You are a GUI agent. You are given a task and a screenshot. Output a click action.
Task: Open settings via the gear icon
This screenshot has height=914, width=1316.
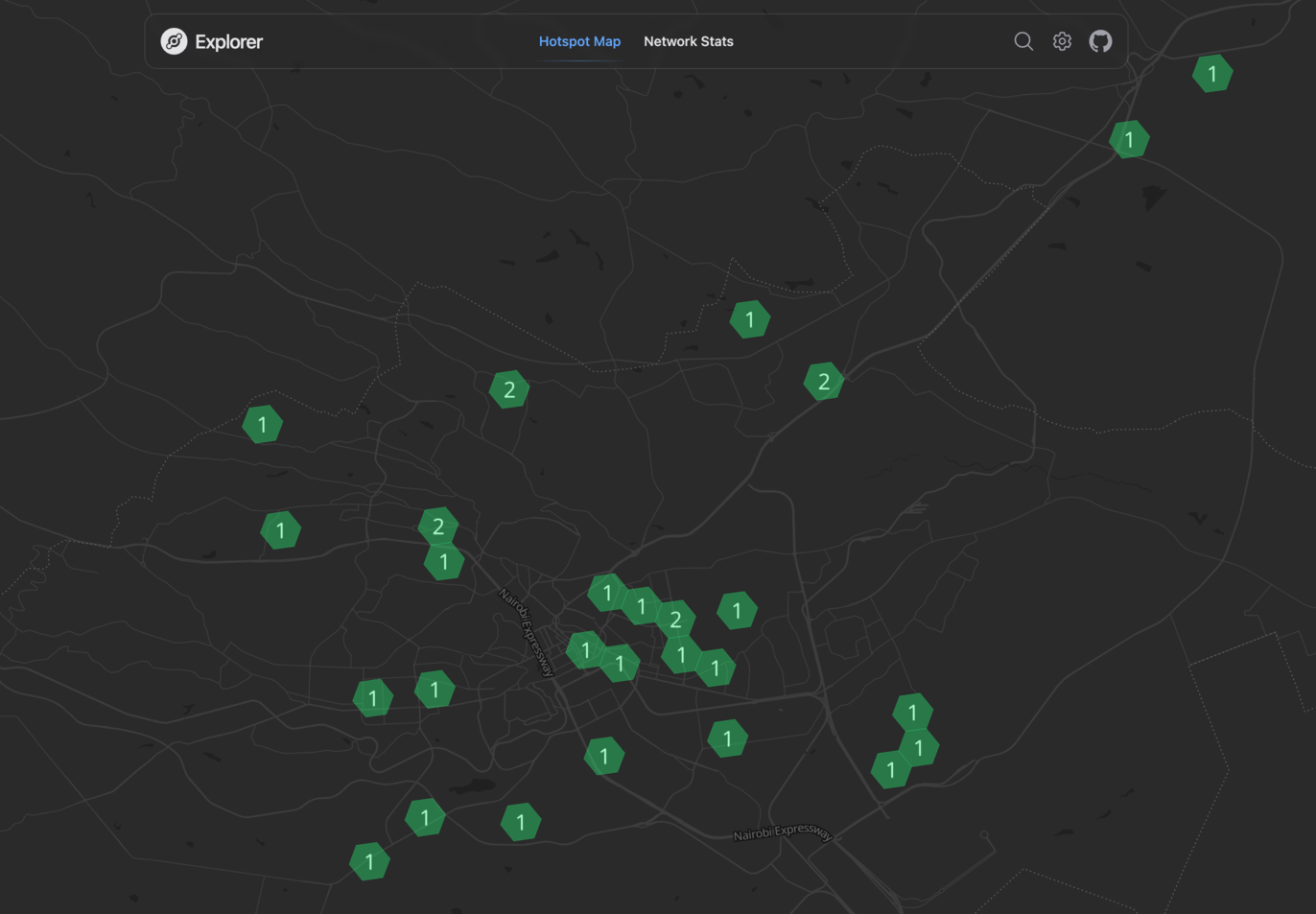1062,41
